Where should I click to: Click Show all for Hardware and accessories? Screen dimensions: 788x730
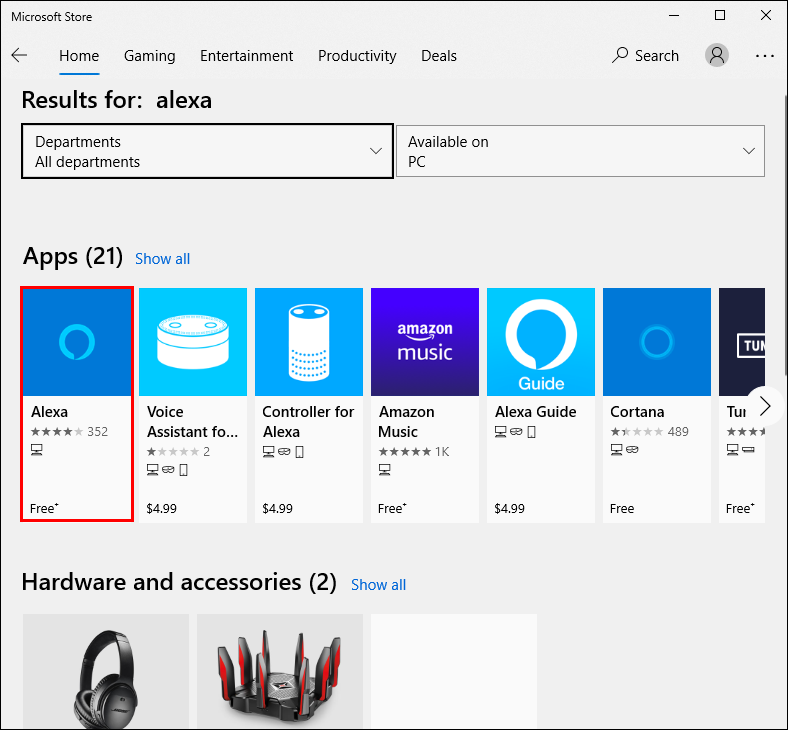click(x=378, y=585)
